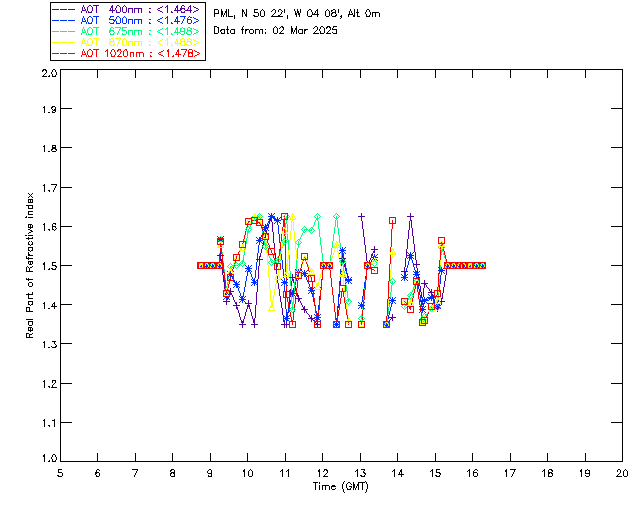640x512 pixels.
Task: Click the time-axis tick label 10
Action: click(248, 473)
